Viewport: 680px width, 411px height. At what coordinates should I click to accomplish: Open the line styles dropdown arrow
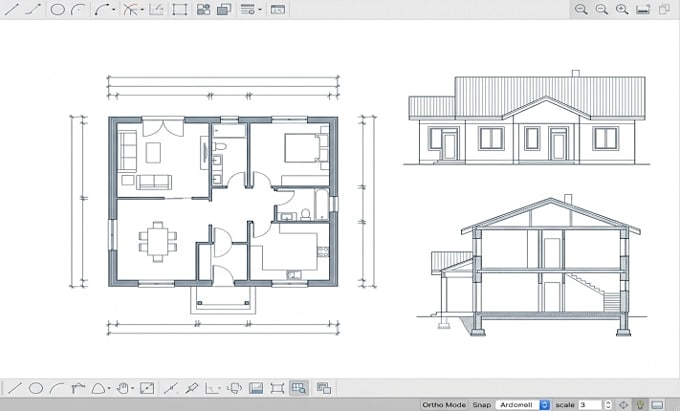point(260,10)
